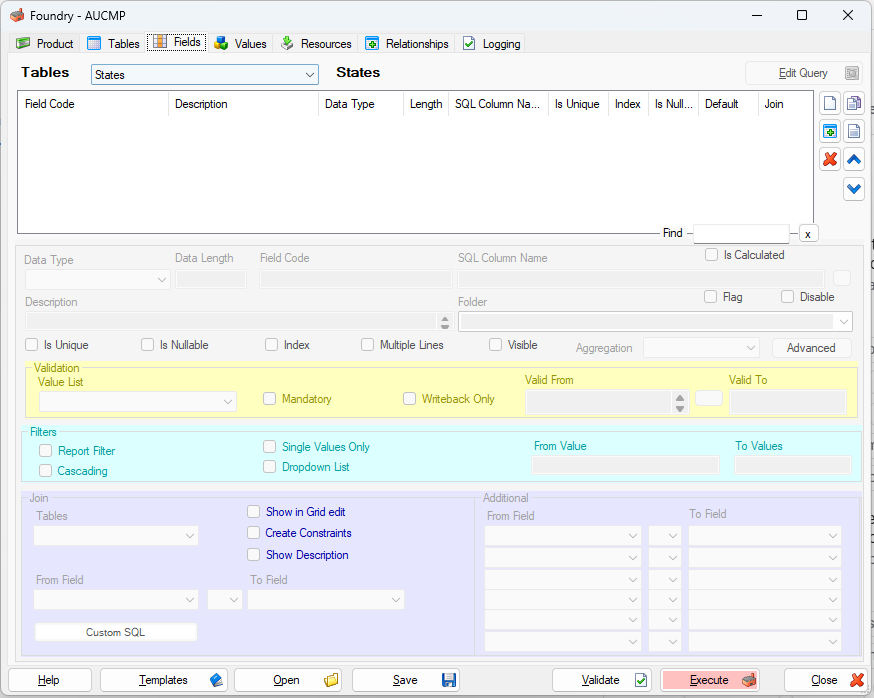Toggle the Cascading filter checkbox
The width and height of the screenshot is (874, 698).
coord(45,471)
